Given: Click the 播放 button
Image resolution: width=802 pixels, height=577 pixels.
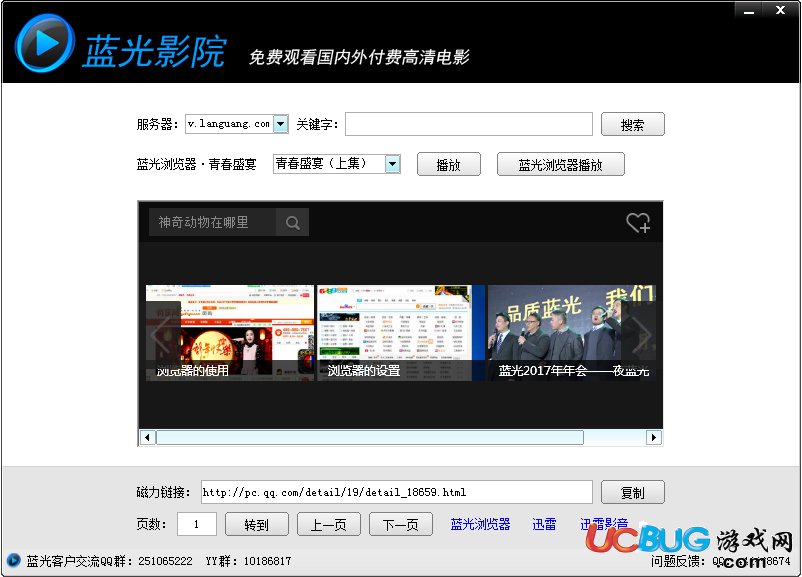Looking at the screenshot, I should coord(449,164).
